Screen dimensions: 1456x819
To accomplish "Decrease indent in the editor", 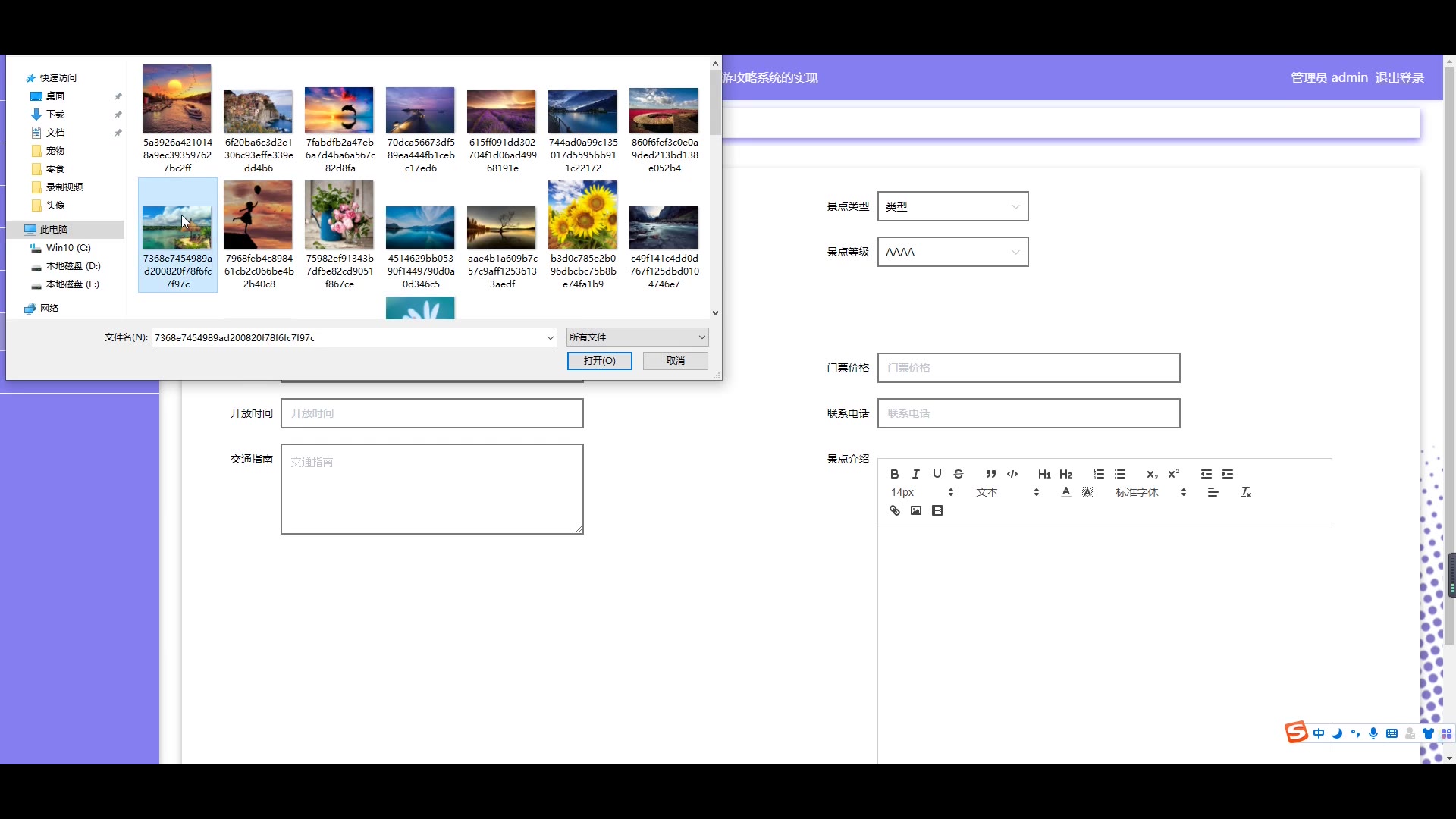I will click(1206, 474).
